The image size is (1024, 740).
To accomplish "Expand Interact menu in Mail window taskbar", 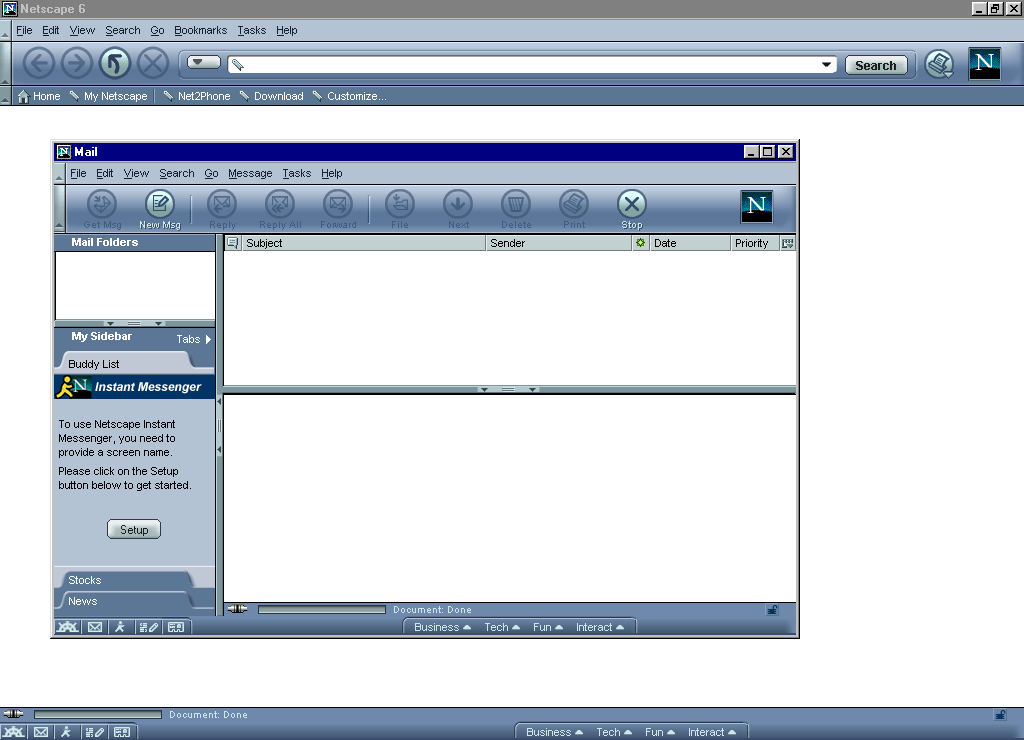I will [x=600, y=627].
